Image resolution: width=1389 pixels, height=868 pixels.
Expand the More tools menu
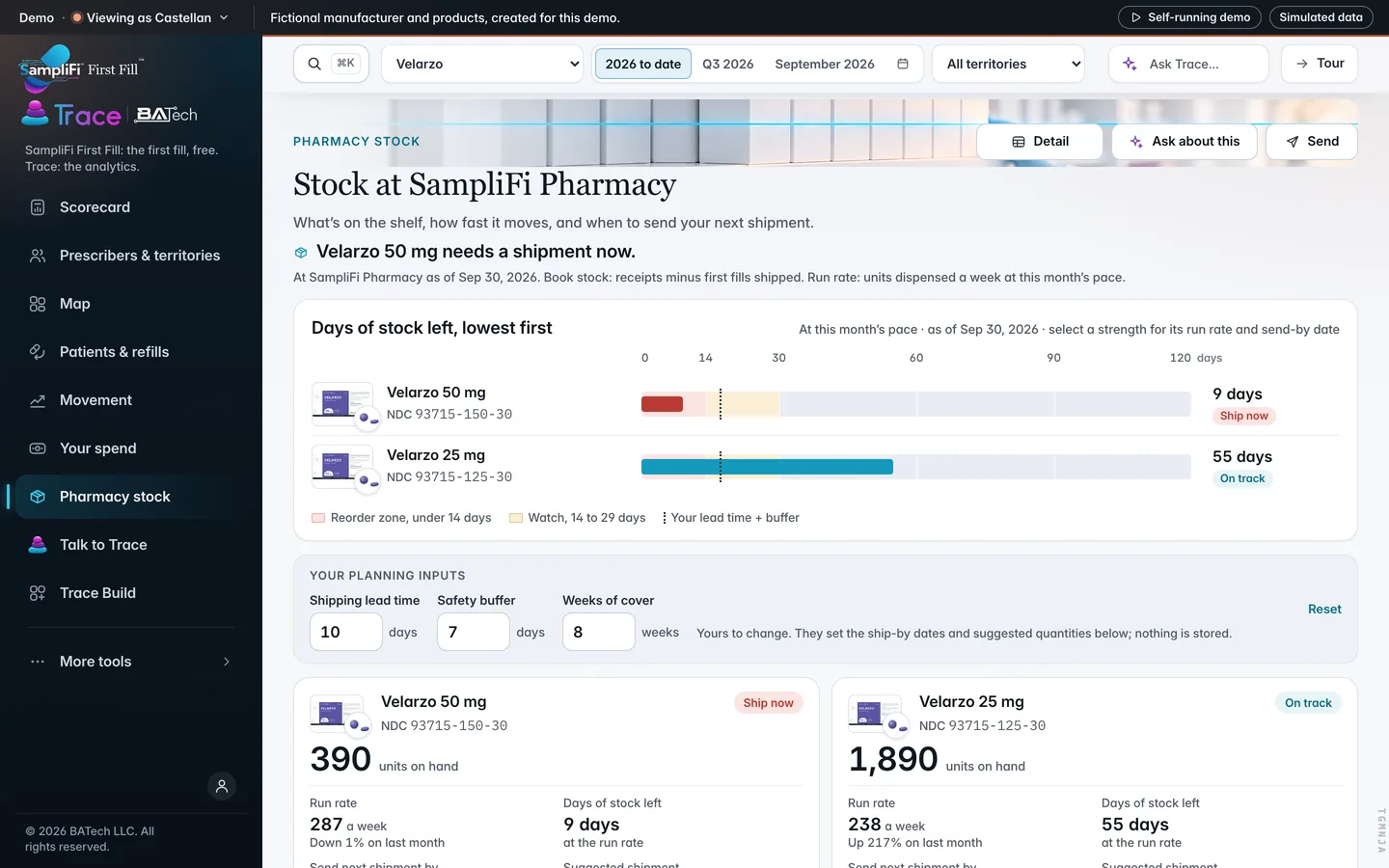point(131,662)
